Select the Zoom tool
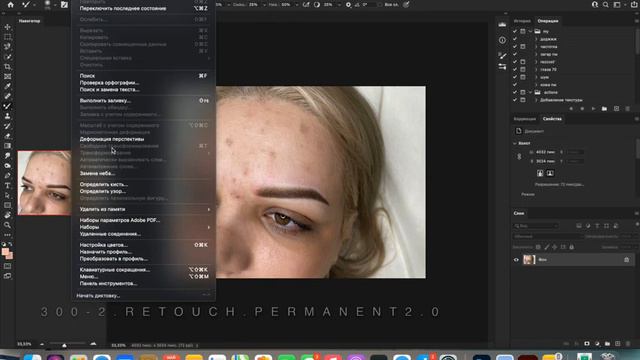This screenshot has width=640, height=360. [x=7, y=225]
